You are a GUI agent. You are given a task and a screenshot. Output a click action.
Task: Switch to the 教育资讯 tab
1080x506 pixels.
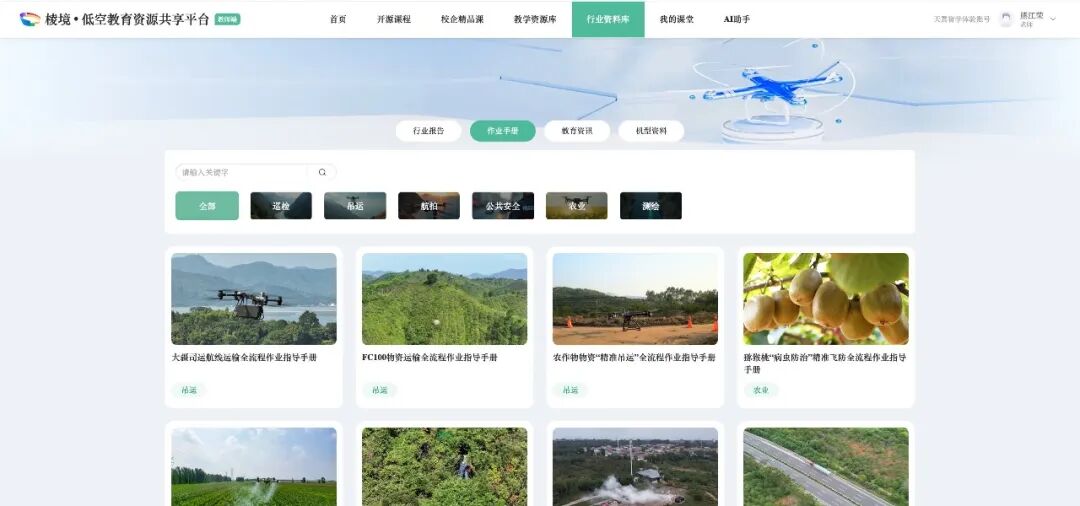577,131
